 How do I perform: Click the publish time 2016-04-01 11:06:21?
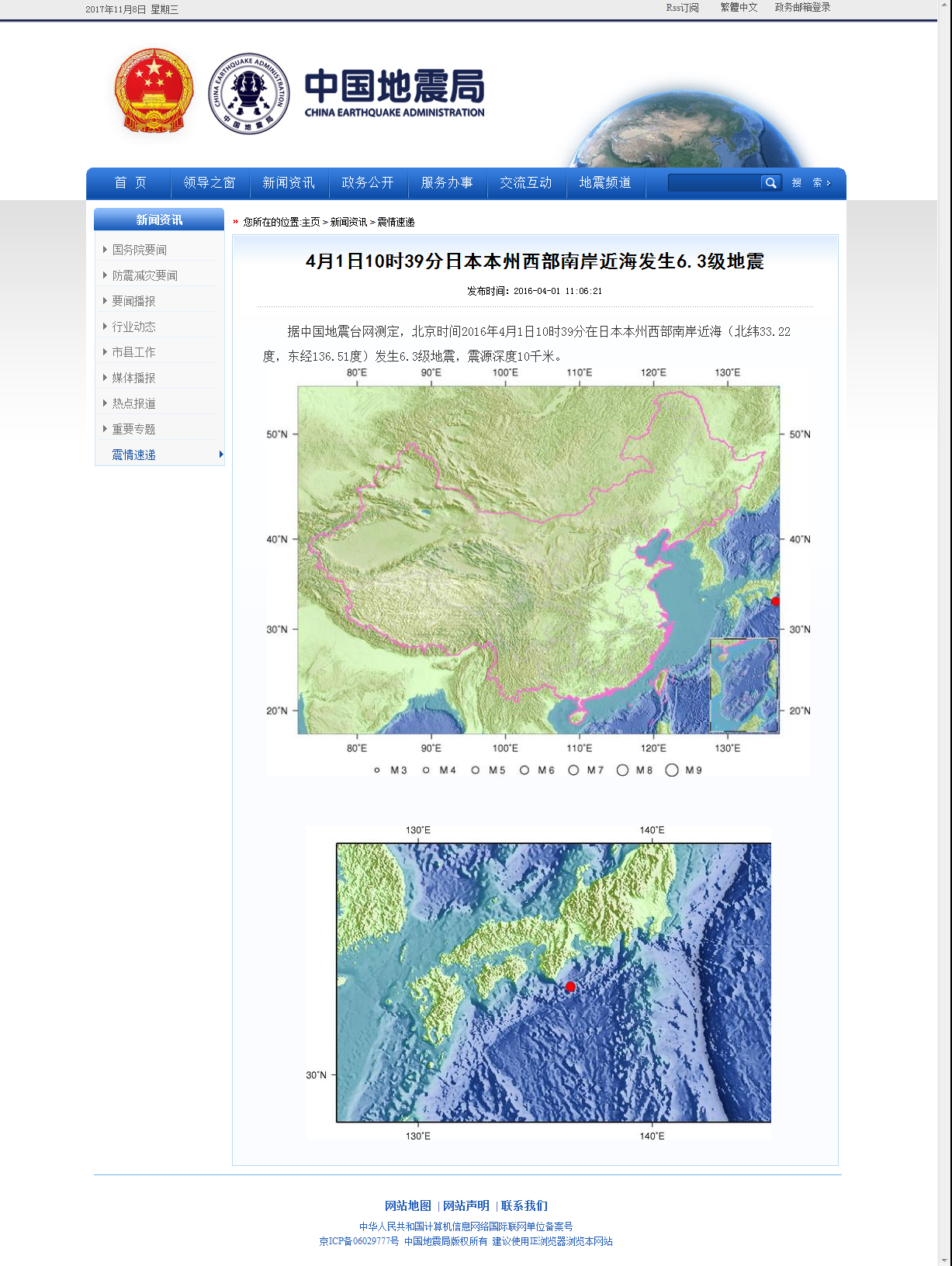pyautogui.click(x=557, y=291)
